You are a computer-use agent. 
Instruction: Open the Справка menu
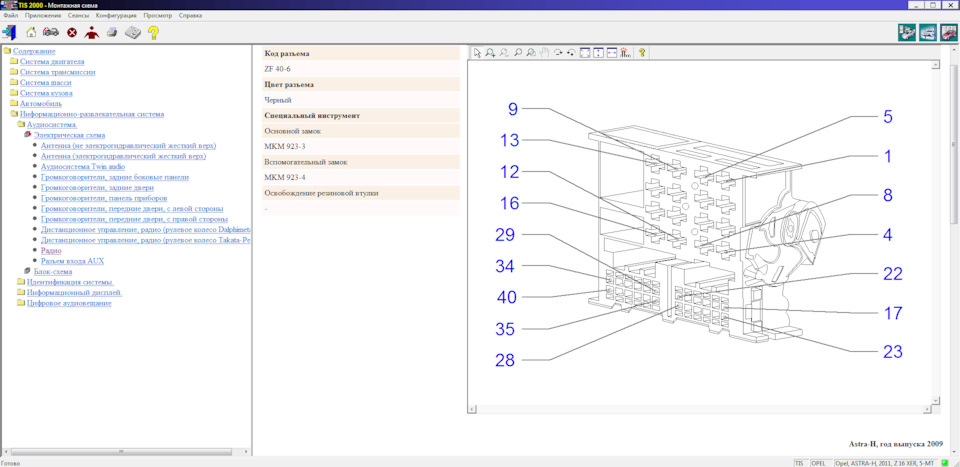(x=190, y=15)
